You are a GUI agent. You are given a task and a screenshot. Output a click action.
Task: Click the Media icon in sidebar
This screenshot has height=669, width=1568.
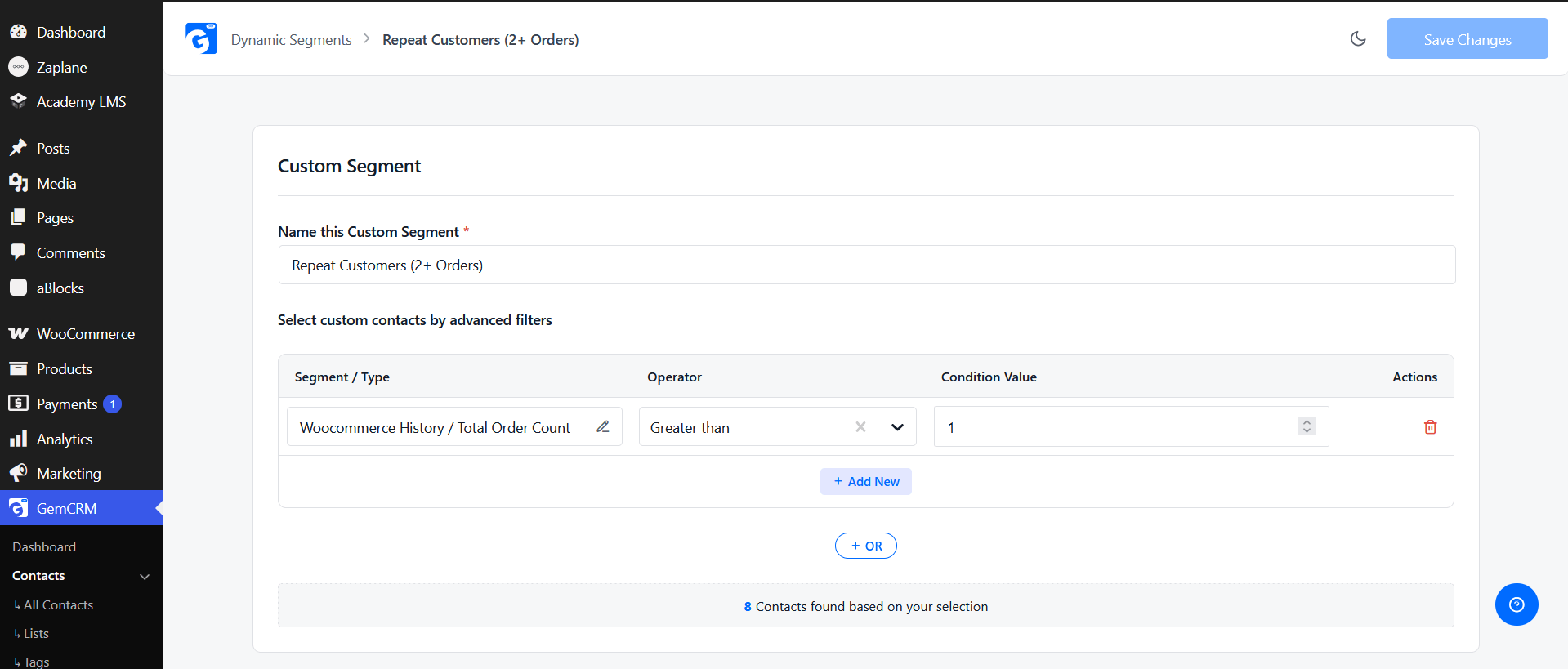coord(18,183)
